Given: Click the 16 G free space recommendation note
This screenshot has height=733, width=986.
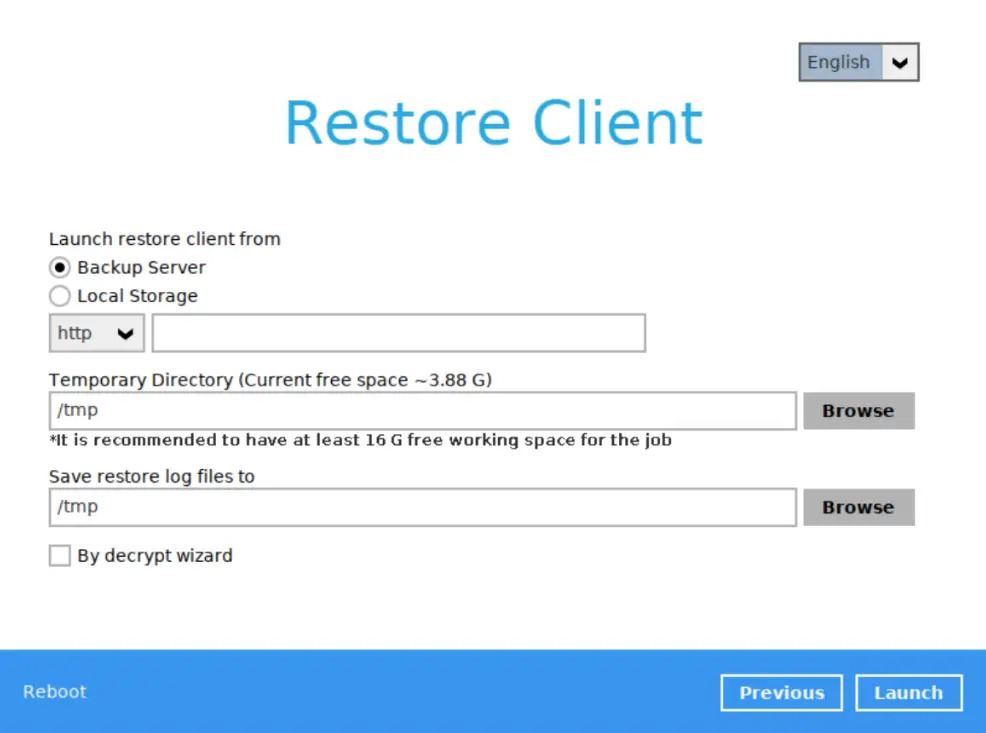Looking at the screenshot, I should click(x=360, y=440).
